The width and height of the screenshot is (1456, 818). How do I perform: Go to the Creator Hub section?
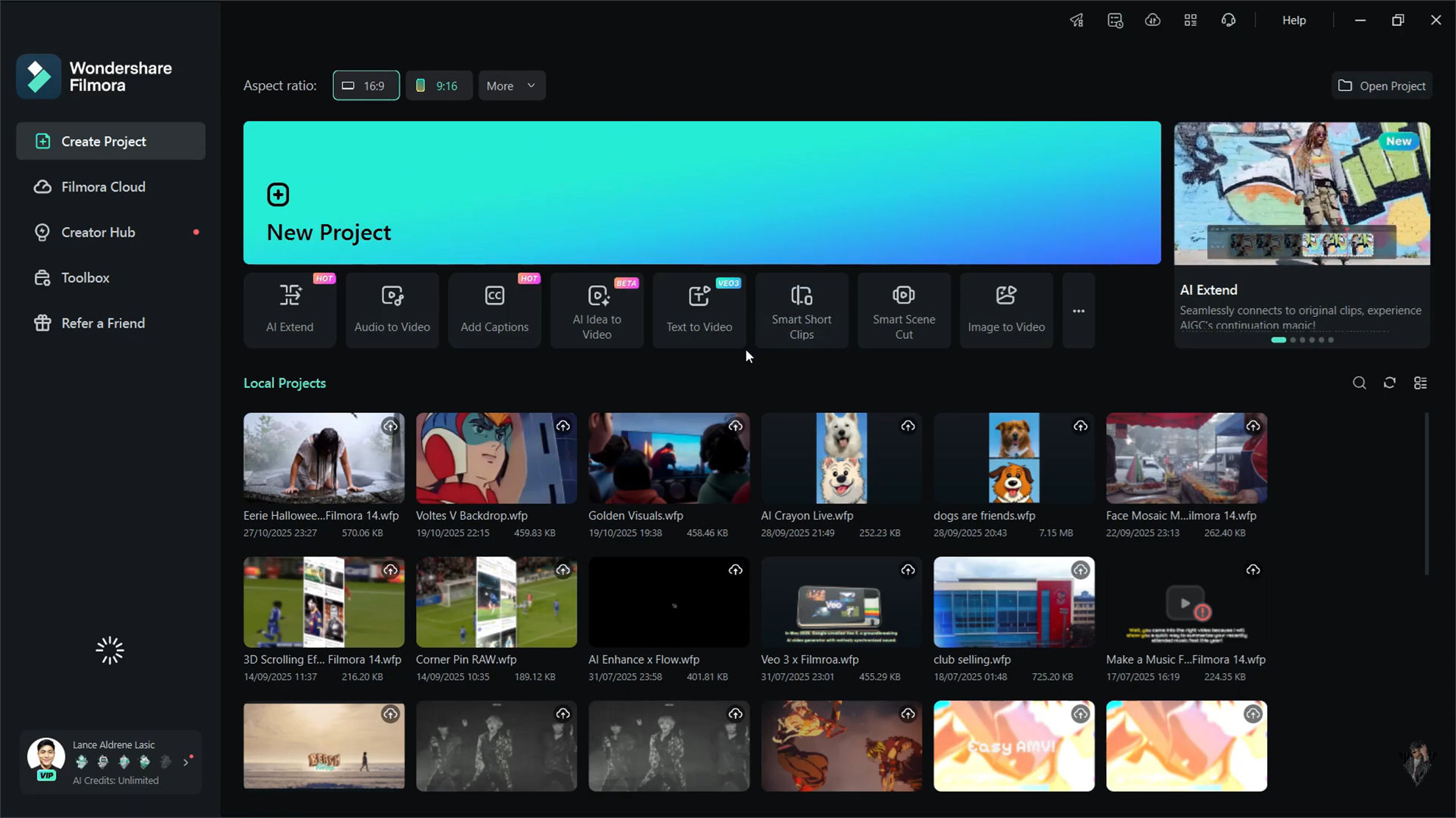[x=98, y=232]
